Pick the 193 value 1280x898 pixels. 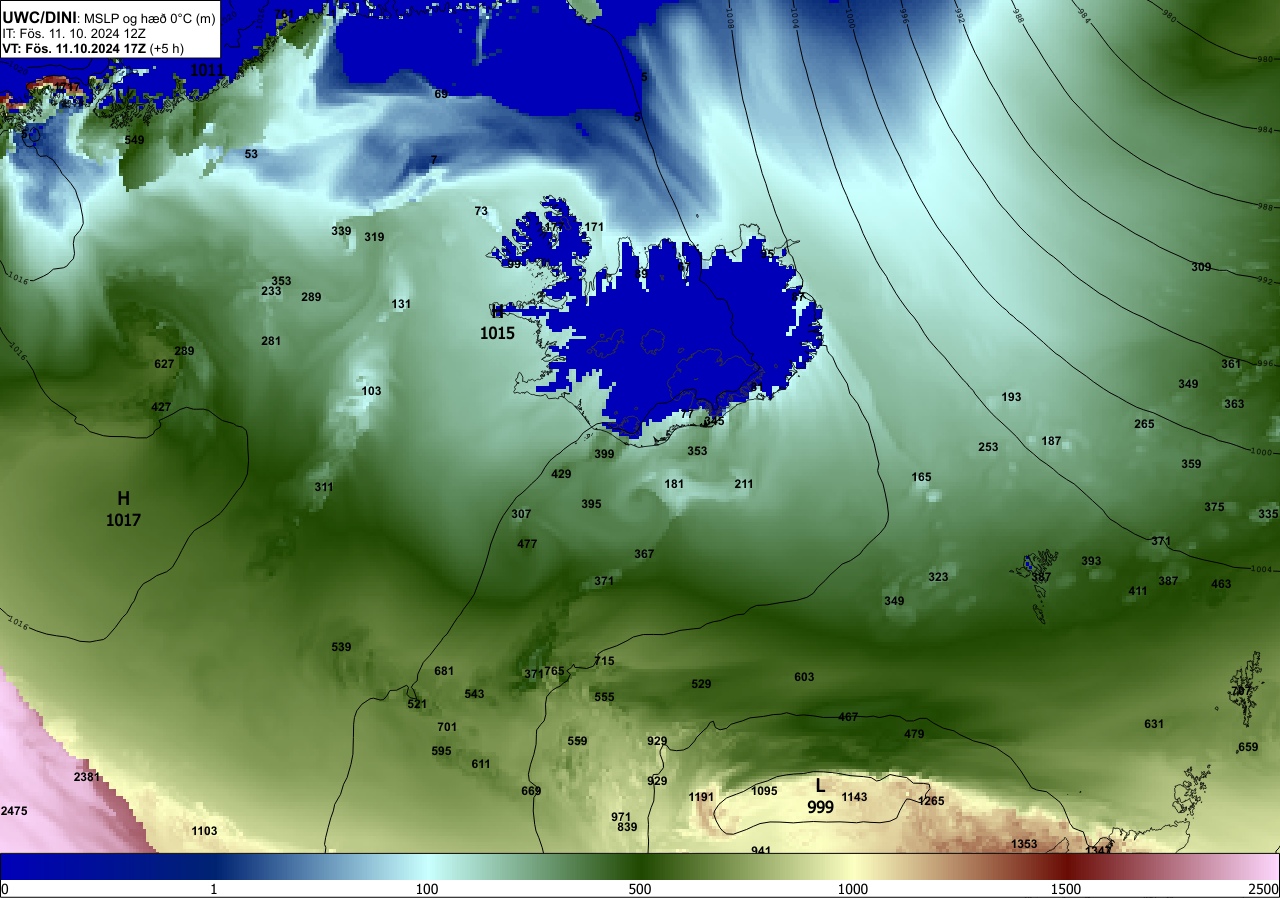pyautogui.click(x=1011, y=397)
